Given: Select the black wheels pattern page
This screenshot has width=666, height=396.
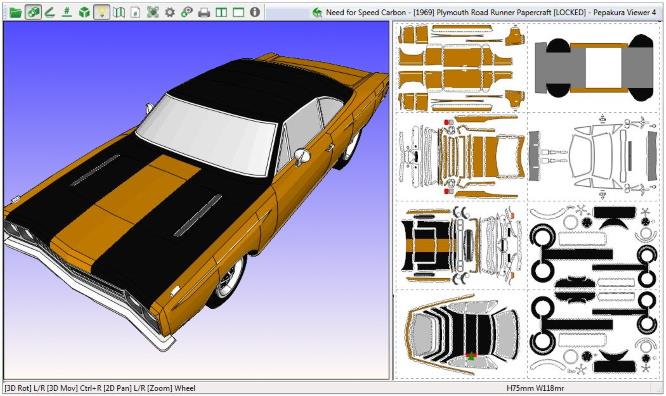Looking at the screenshot, I should click(594, 245).
